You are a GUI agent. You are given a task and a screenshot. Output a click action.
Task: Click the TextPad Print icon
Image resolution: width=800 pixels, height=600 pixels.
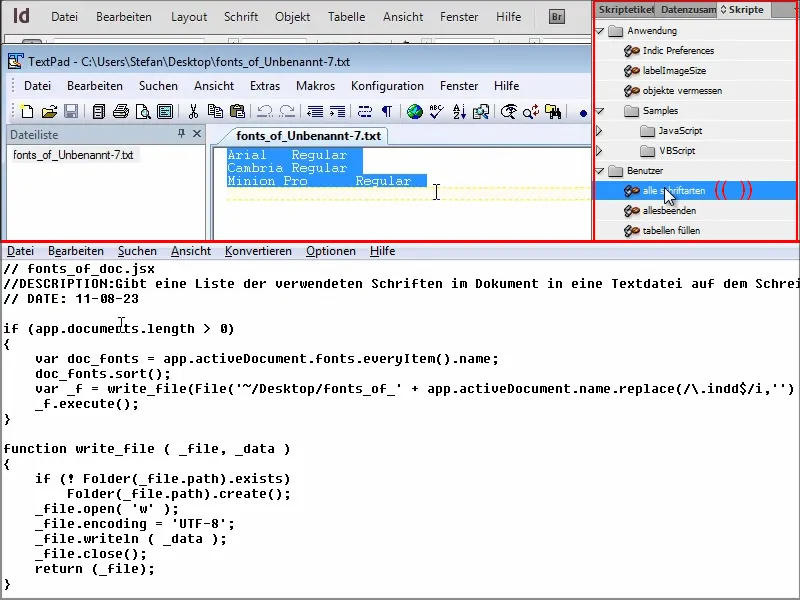click(x=120, y=111)
